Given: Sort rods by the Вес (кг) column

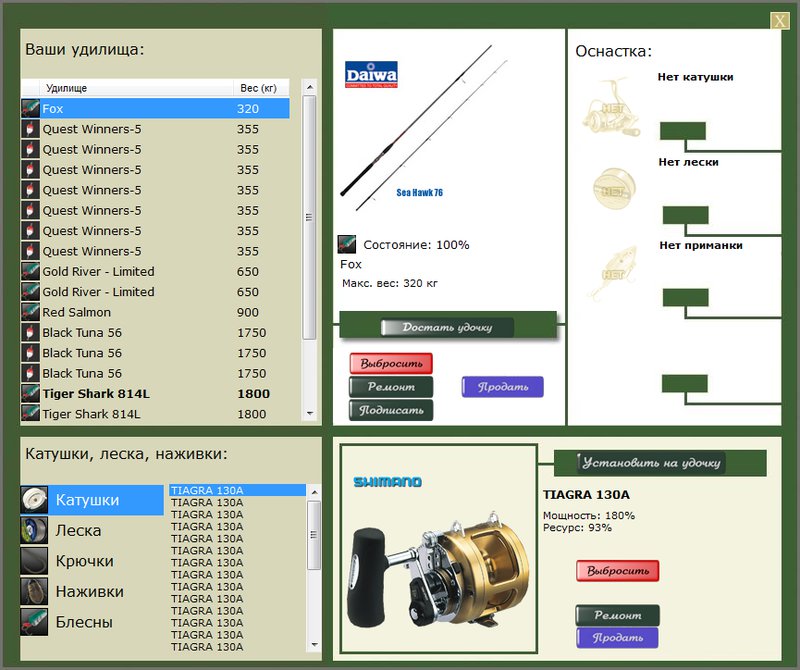Looking at the screenshot, I should [x=261, y=88].
